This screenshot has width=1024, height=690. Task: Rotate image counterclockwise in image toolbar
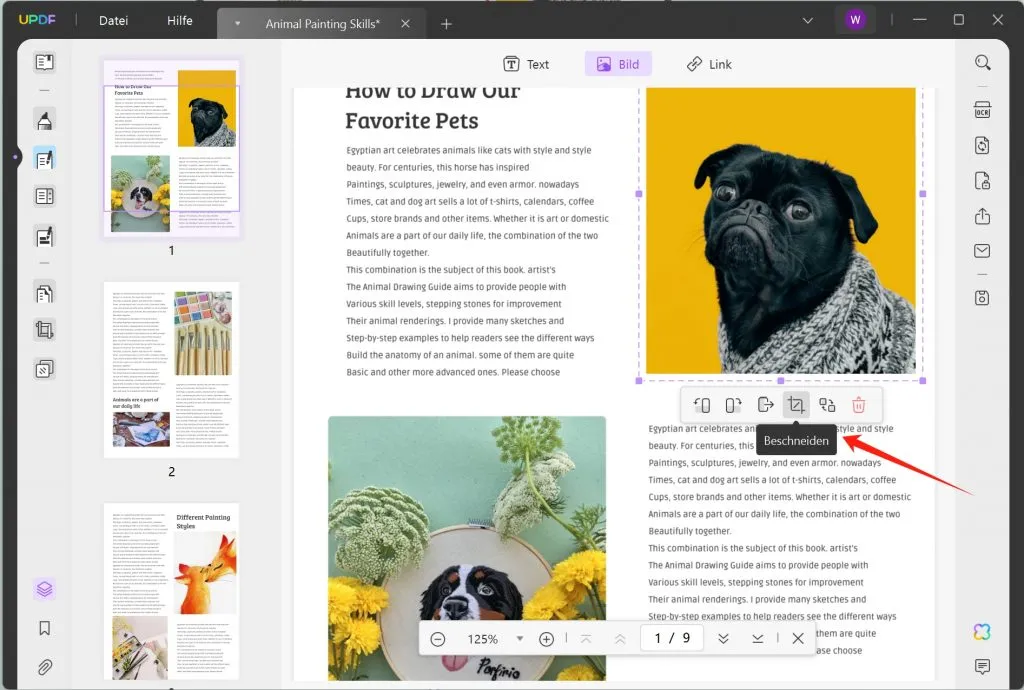point(702,405)
